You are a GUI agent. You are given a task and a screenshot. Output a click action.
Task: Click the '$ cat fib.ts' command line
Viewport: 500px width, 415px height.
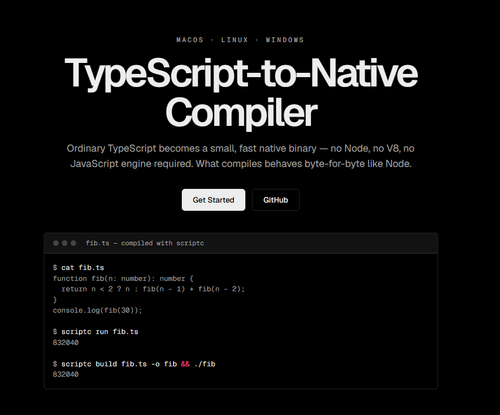click(78, 267)
